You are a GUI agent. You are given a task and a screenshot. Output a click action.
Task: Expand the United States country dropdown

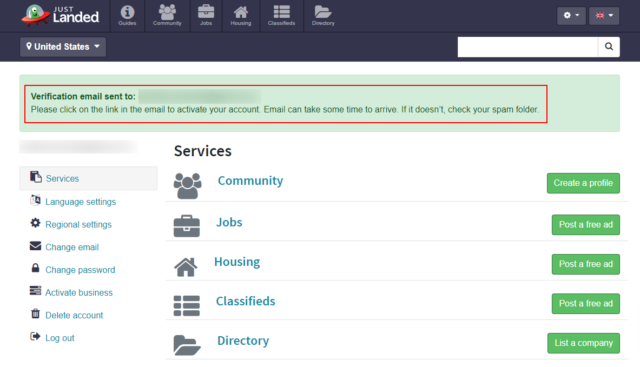click(63, 47)
